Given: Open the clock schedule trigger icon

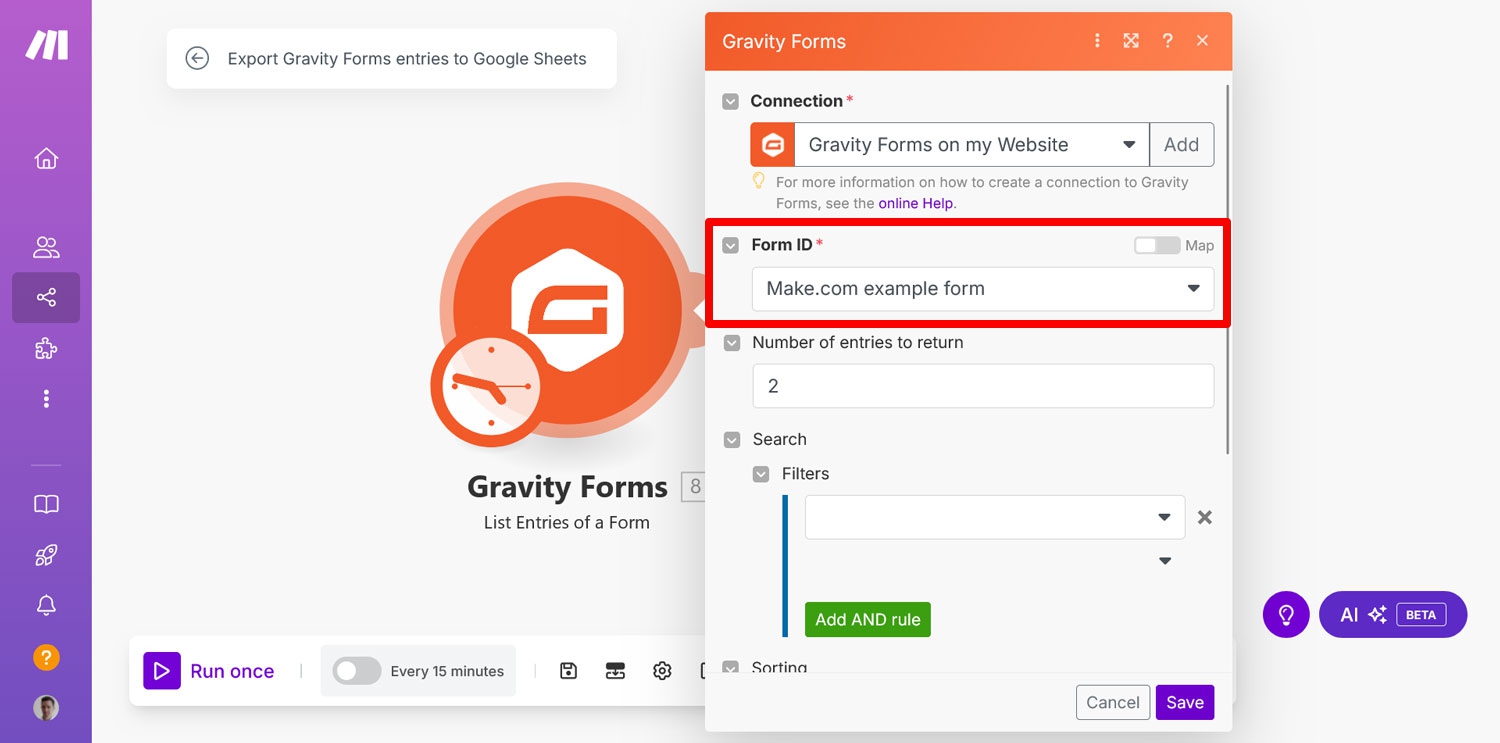Looking at the screenshot, I should pyautogui.click(x=491, y=386).
